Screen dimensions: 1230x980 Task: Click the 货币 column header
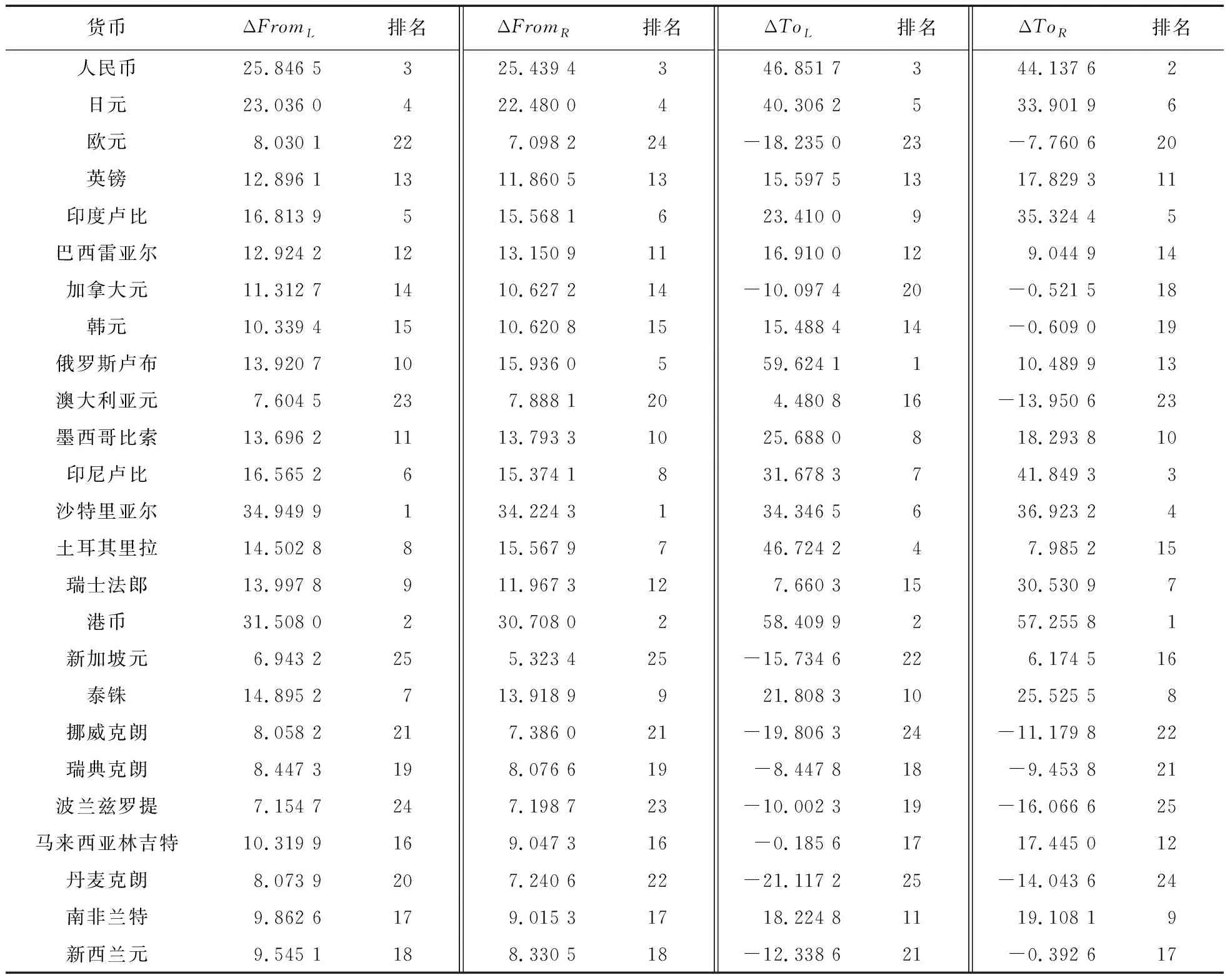click(107, 27)
